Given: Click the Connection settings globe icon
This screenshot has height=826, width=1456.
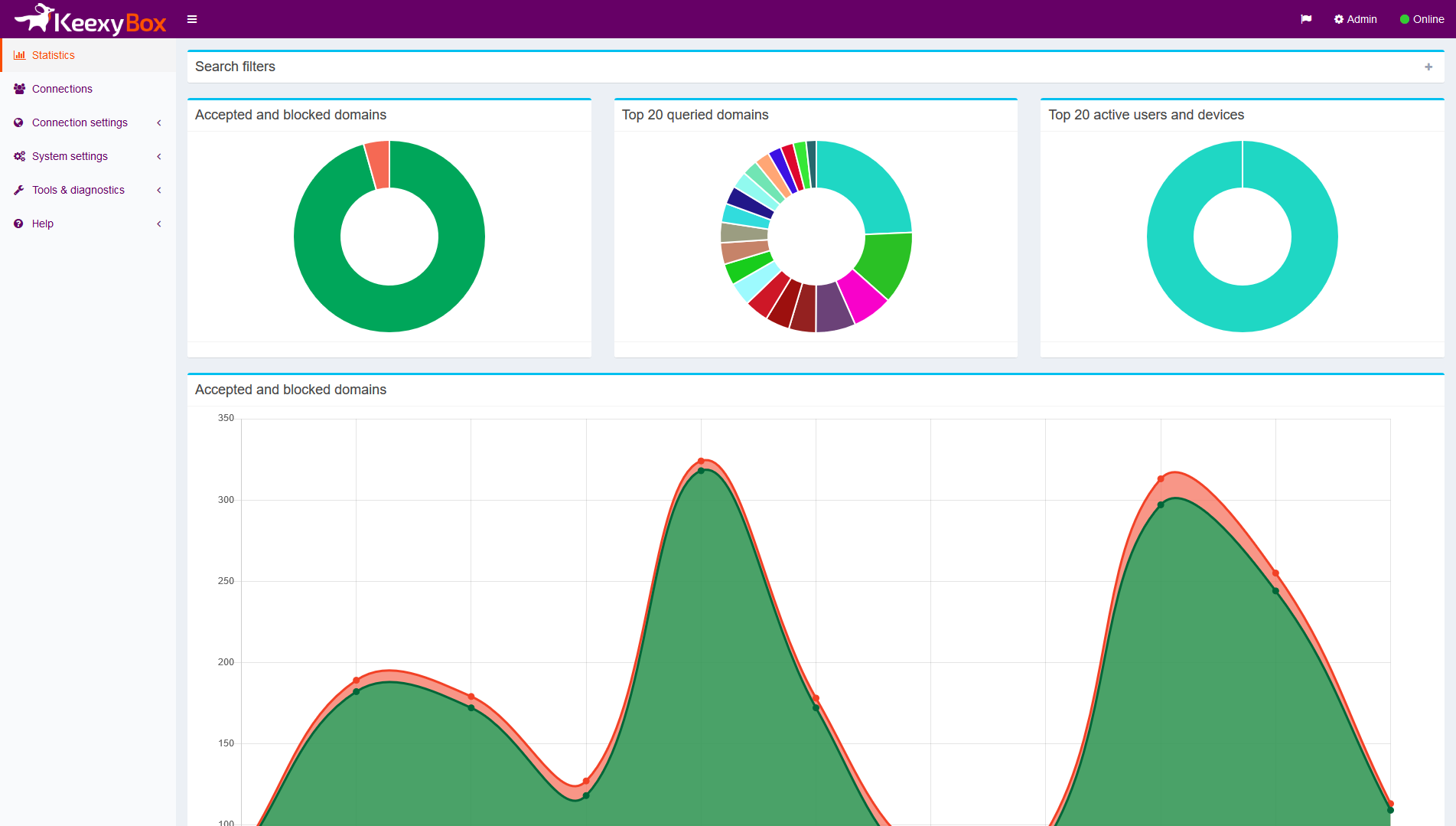Looking at the screenshot, I should 18,122.
